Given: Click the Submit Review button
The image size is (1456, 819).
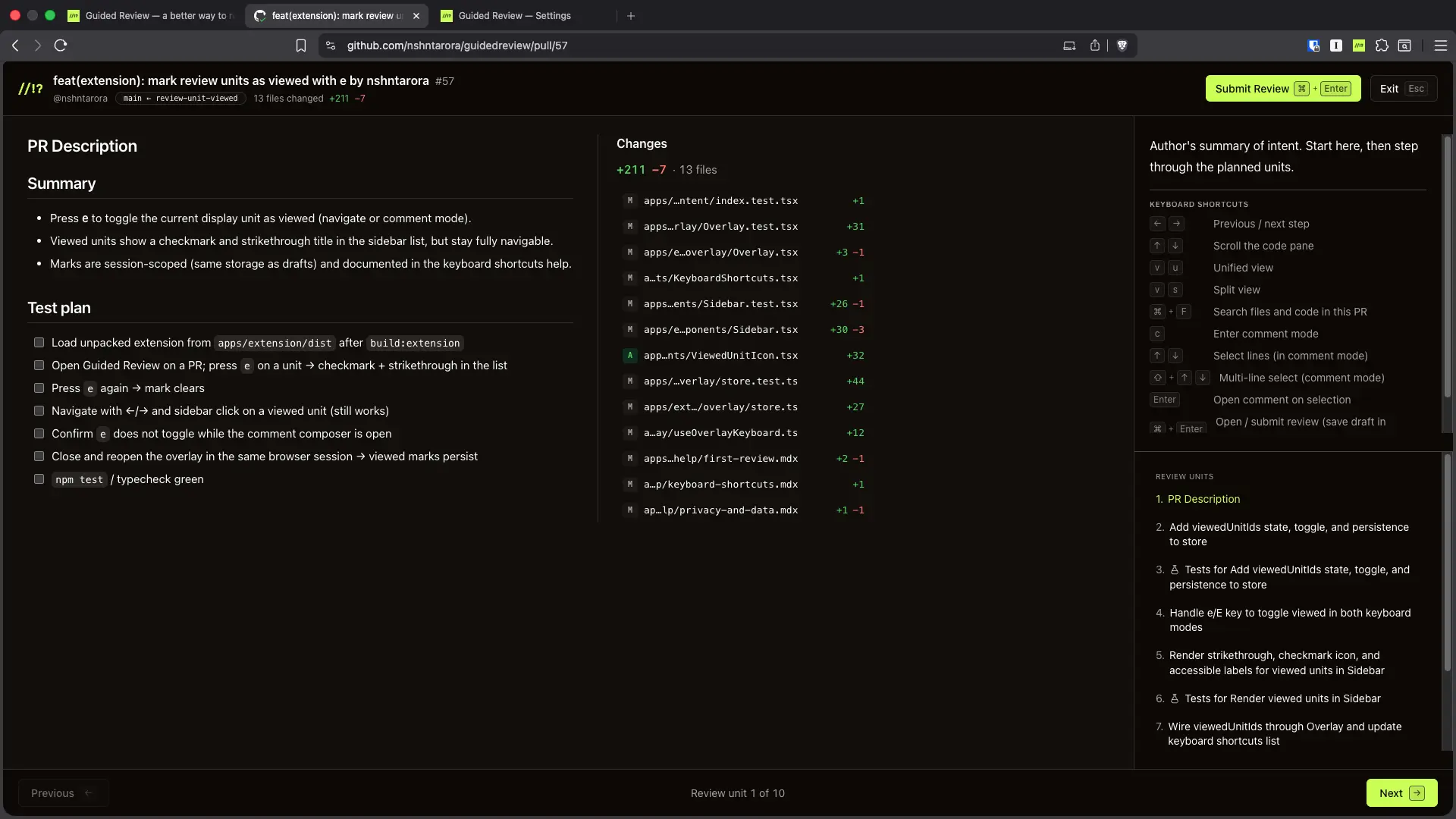Looking at the screenshot, I should (1283, 89).
